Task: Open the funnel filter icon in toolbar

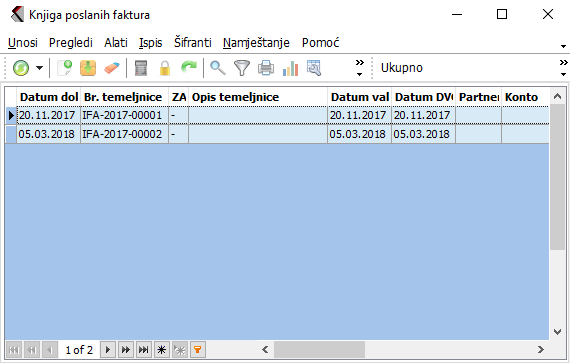Action: [x=242, y=68]
